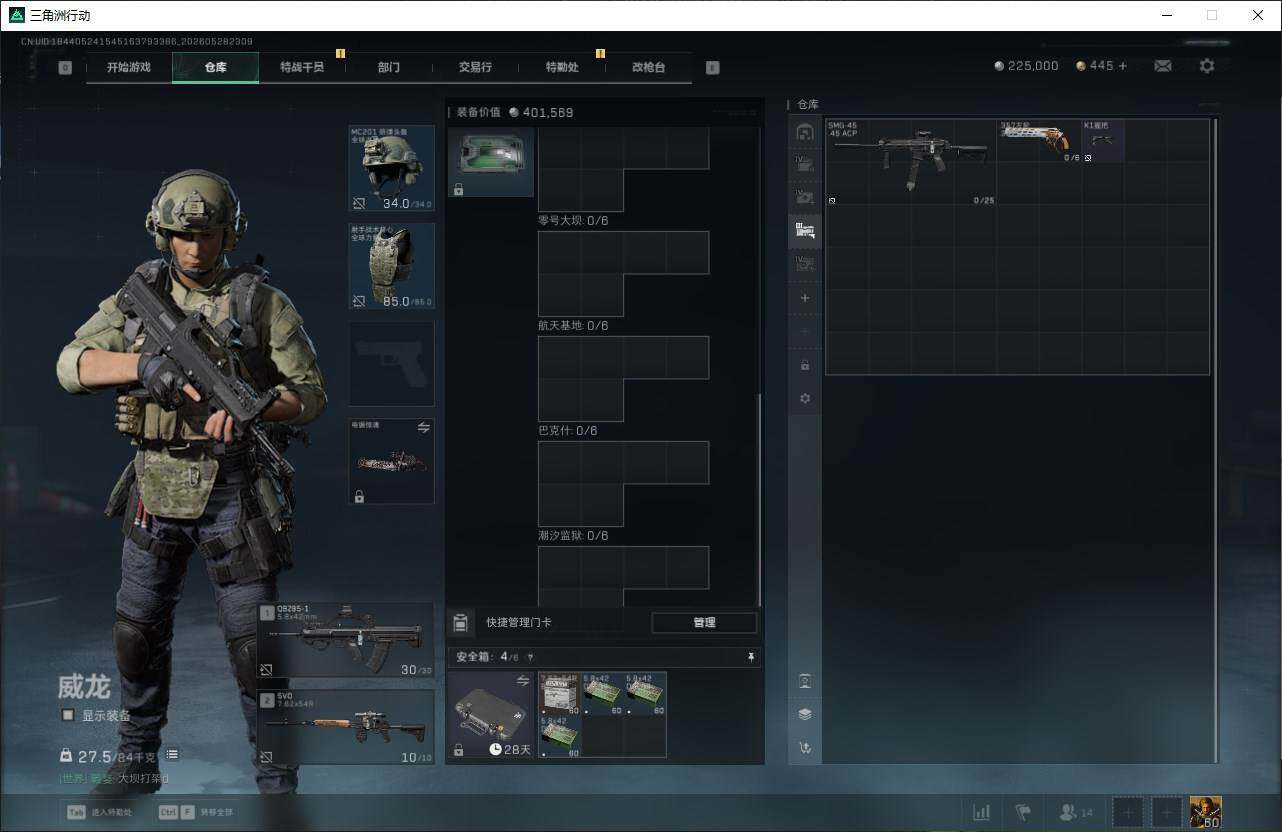Click the operator name 威龙

point(84,687)
